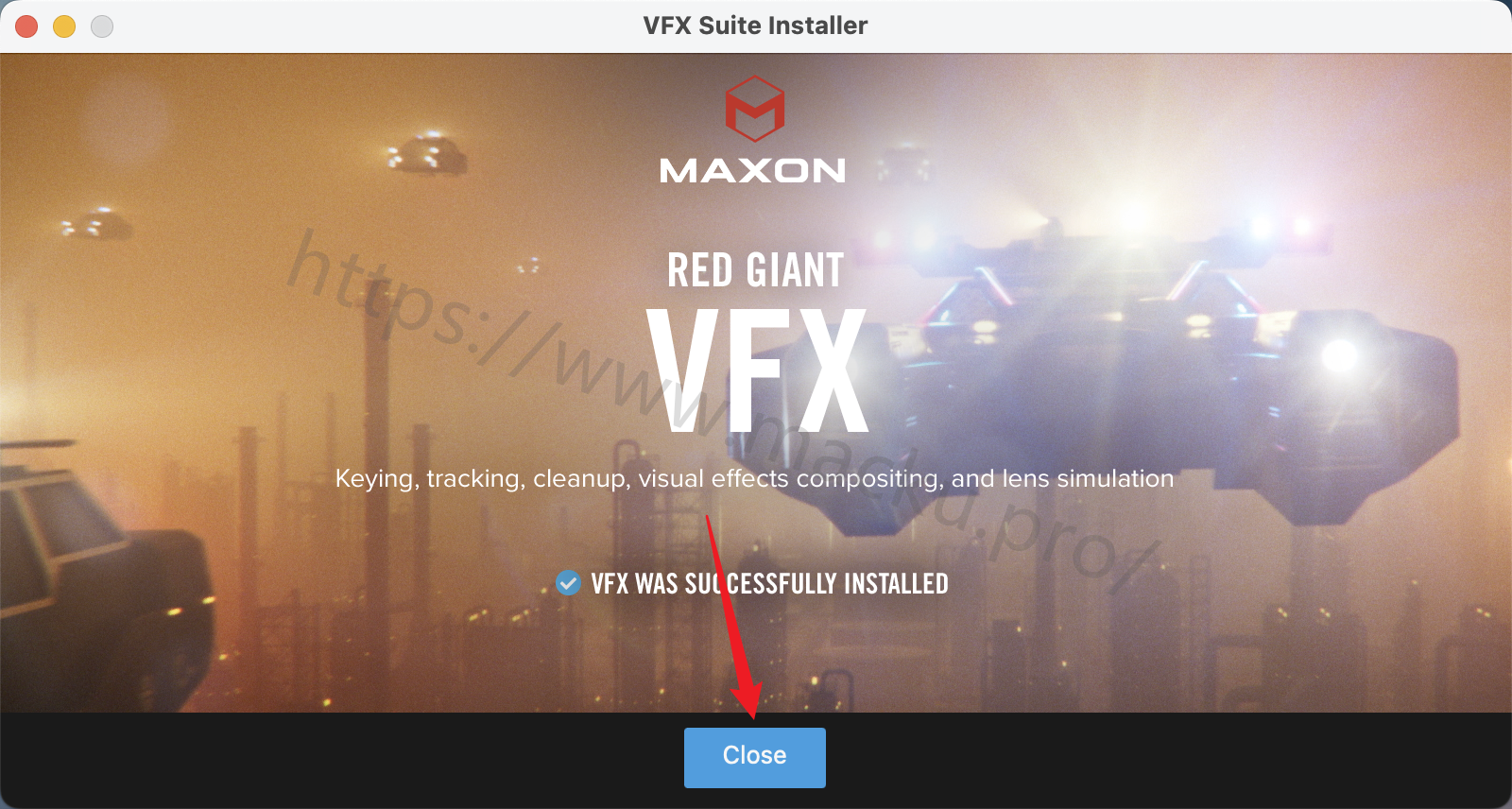1512x809 pixels.
Task: Click the red arrow annotation head
Action: [x=747, y=699]
